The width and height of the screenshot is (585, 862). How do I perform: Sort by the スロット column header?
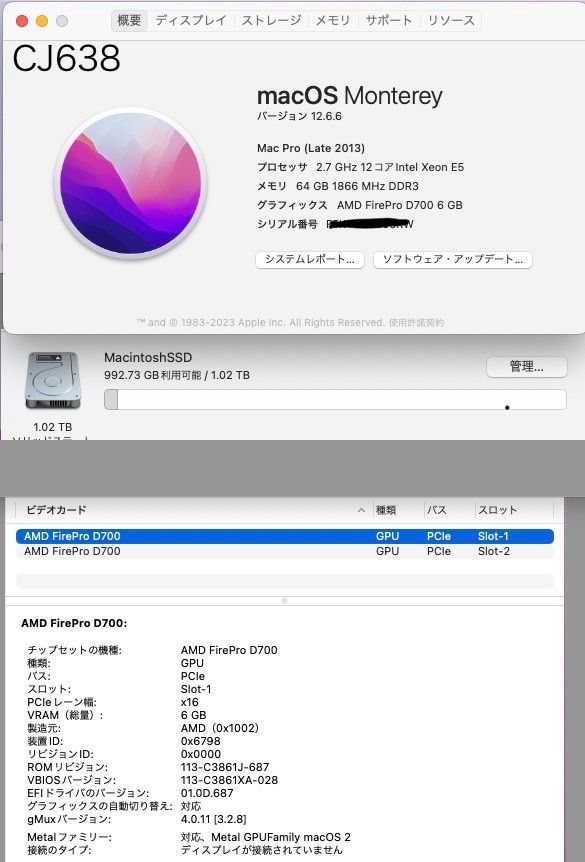[x=498, y=510]
